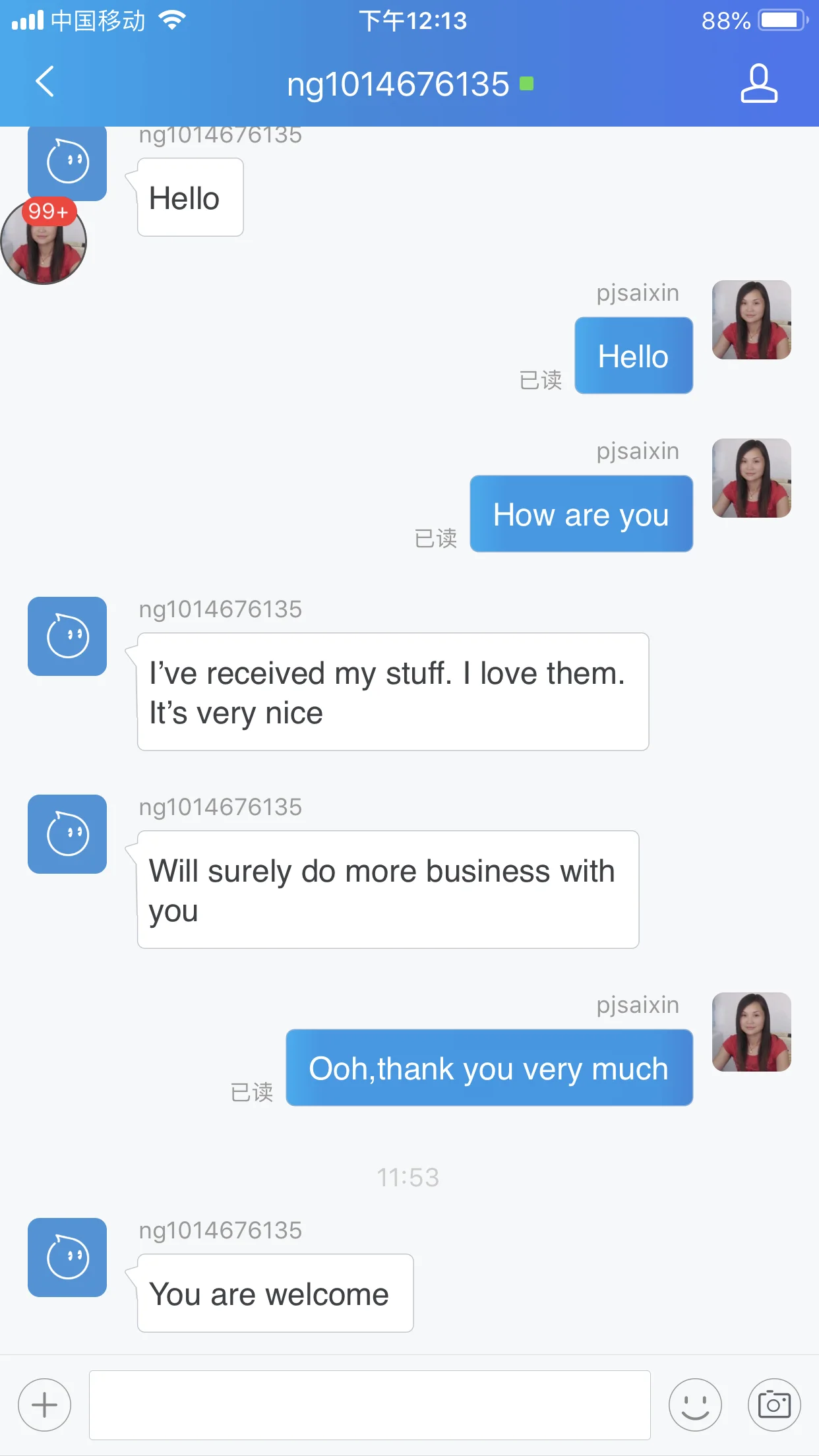Tap the camera icon
Image resolution: width=819 pixels, height=1456 pixels.
[774, 1405]
